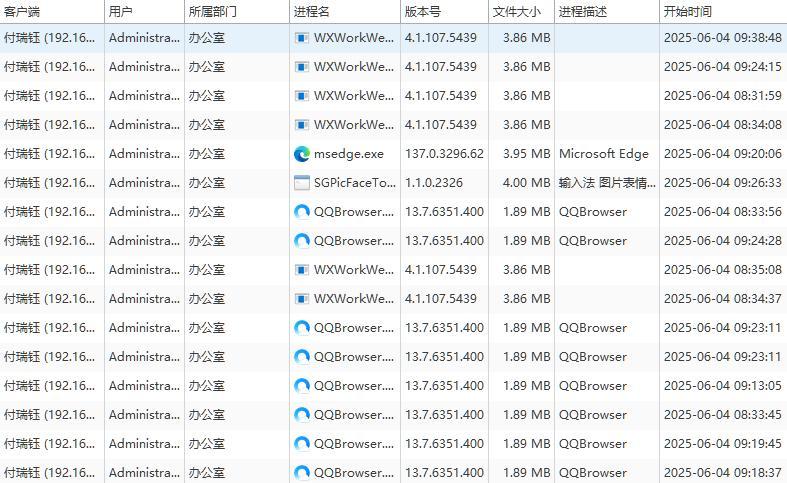
Task: Click QQBrowser icon in the 09:24:28 row
Action: click(302, 241)
